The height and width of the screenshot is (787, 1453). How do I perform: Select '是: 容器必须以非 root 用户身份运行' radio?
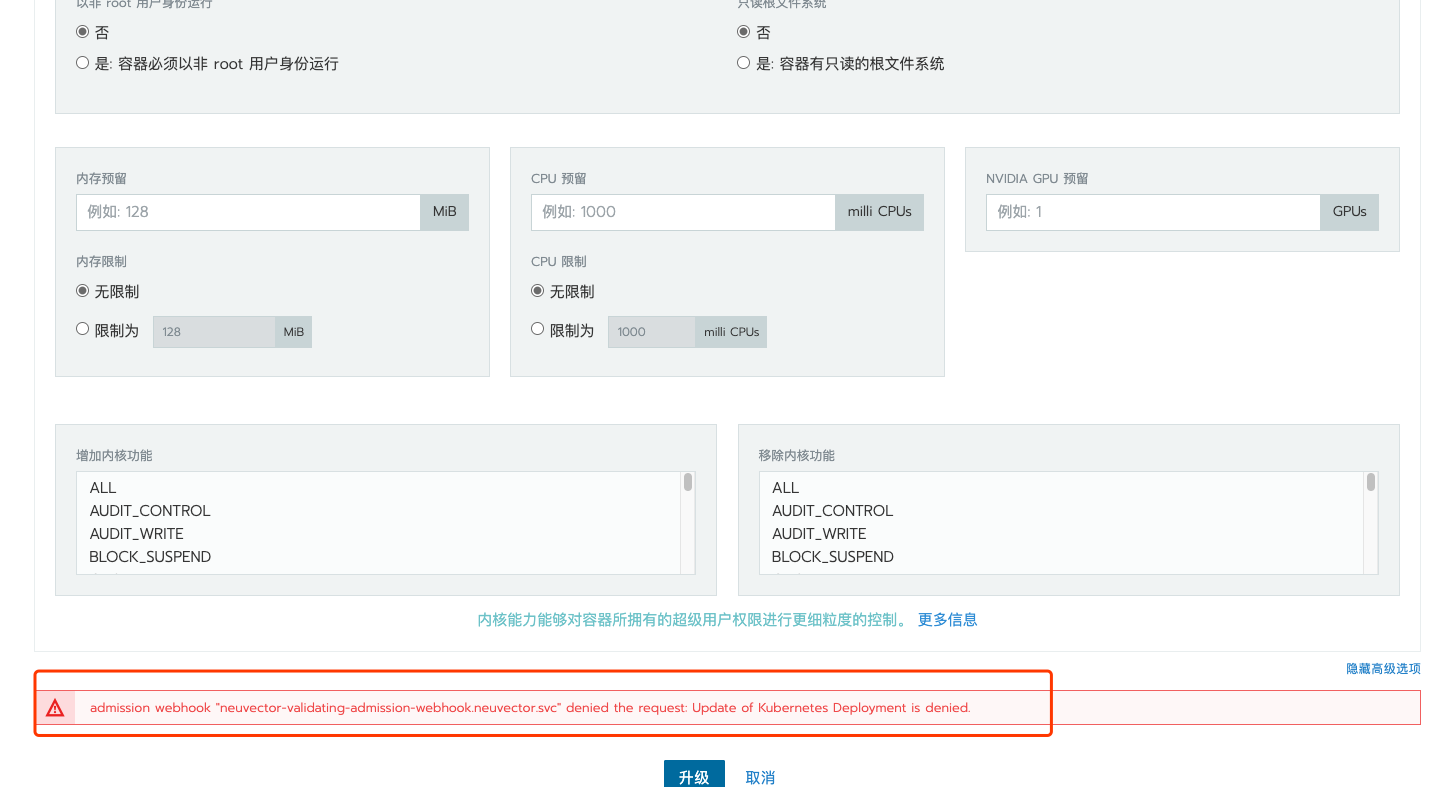[83, 63]
